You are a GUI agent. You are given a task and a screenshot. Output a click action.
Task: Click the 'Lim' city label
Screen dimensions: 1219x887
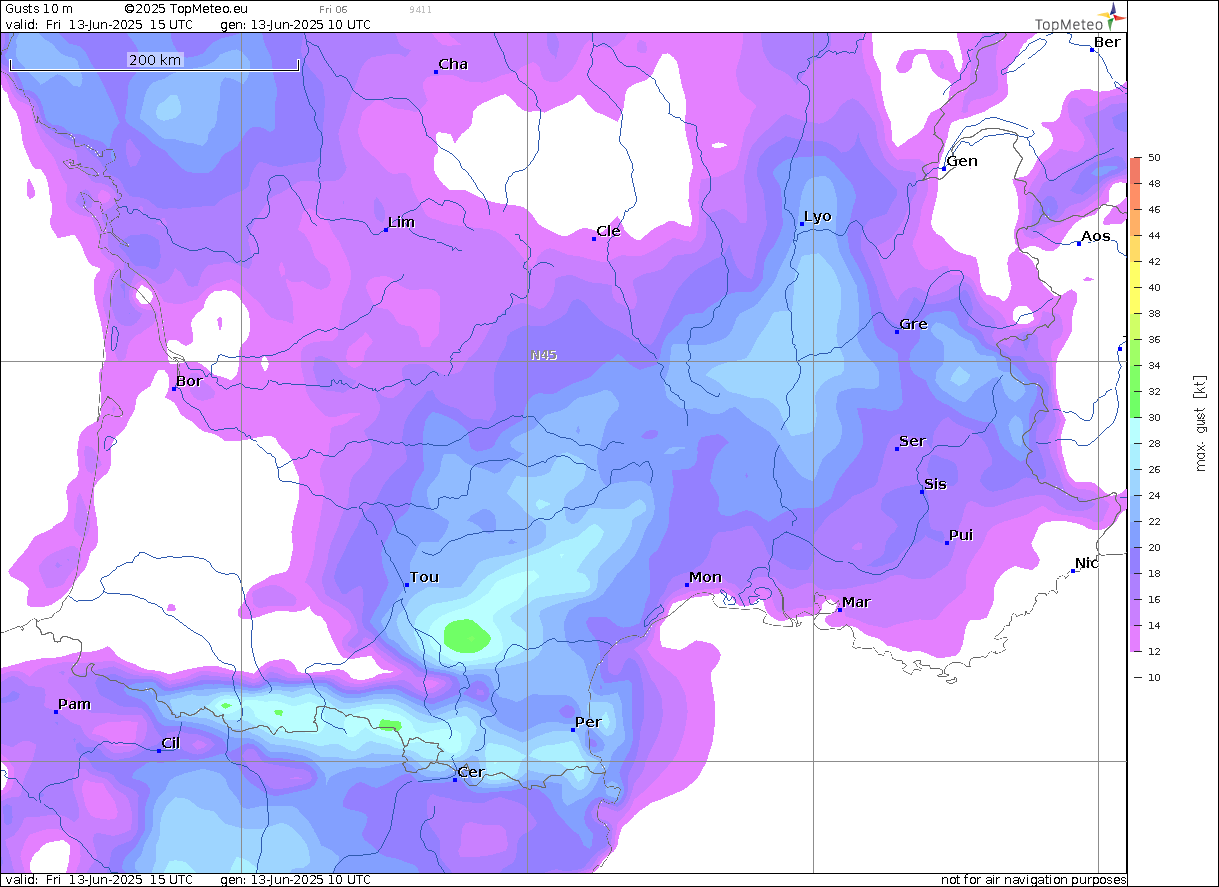[401, 222]
